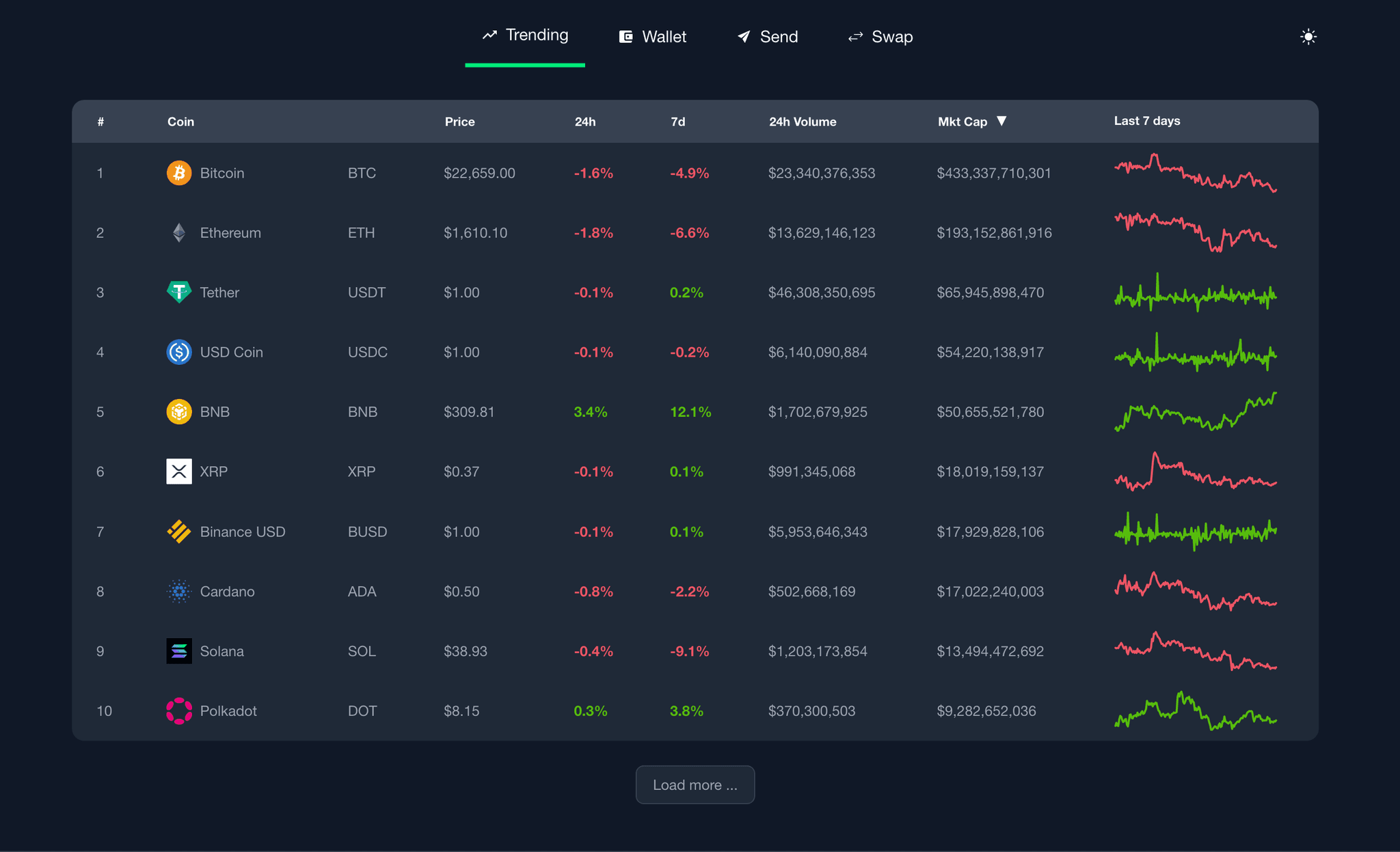Toggle light mode with sun icon
The width and height of the screenshot is (1400, 852).
[1308, 37]
